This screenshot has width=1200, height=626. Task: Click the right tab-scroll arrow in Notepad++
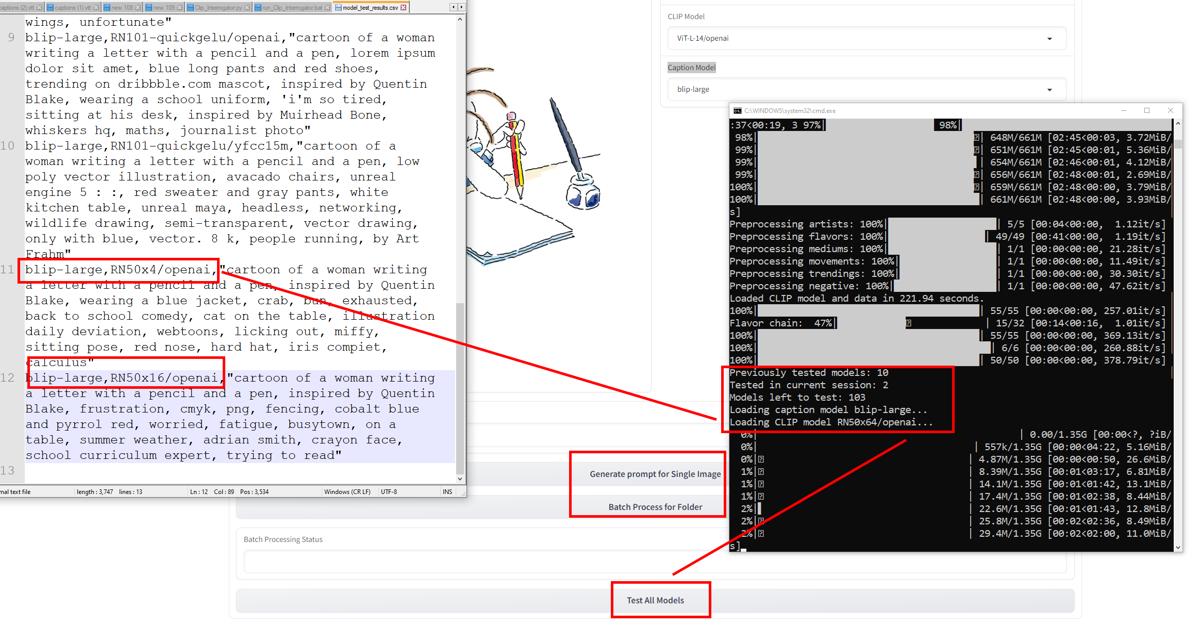[461, 7]
